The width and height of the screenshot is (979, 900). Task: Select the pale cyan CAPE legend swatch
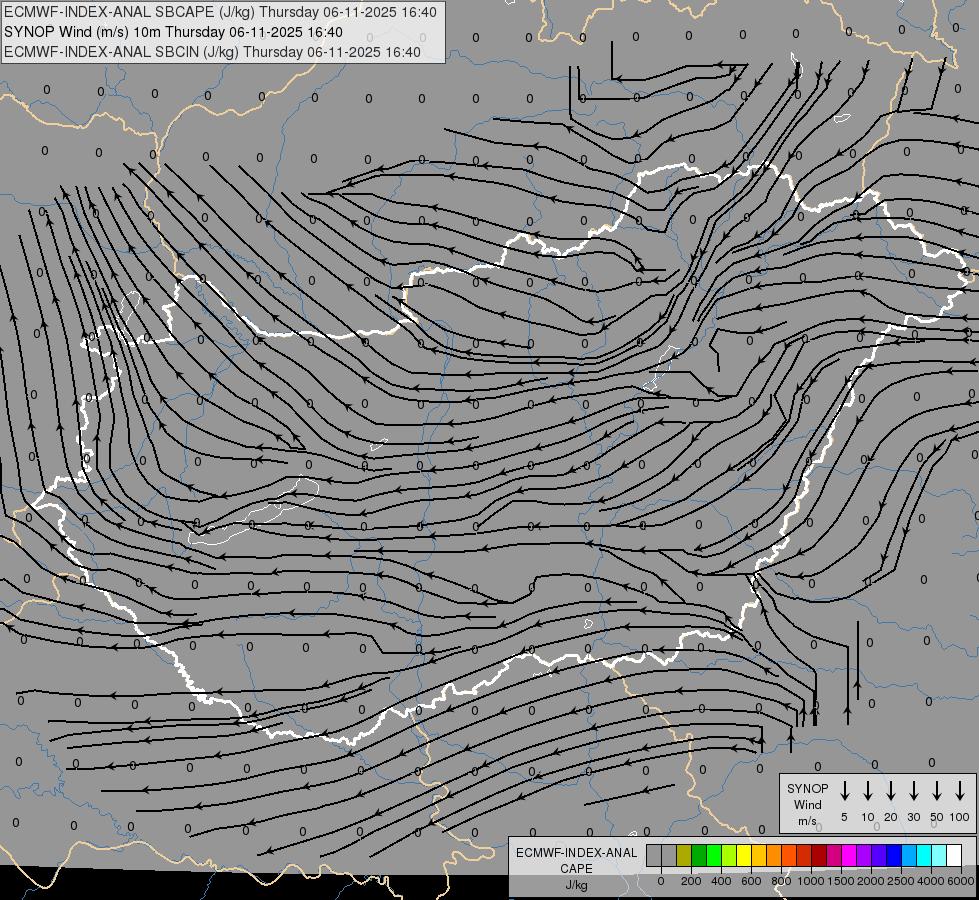940,856
